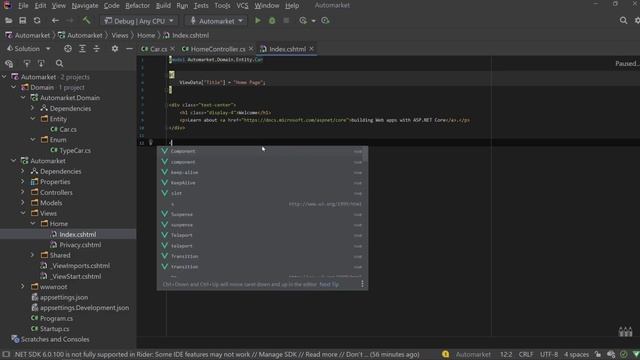Open the Automarket run configuration dropdown
This screenshot has width=640, height=360.
[x=216, y=21]
